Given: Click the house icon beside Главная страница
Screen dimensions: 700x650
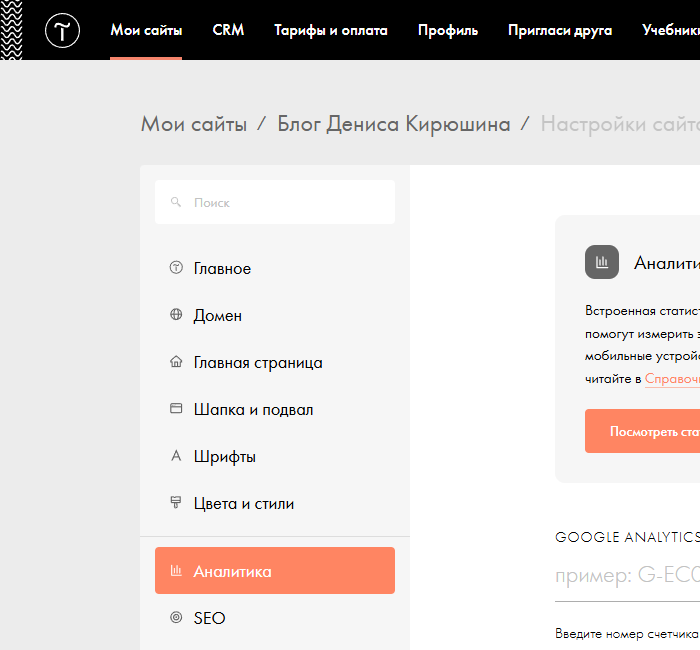Looking at the screenshot, I should pyautogui.click(x=176, y=361).
